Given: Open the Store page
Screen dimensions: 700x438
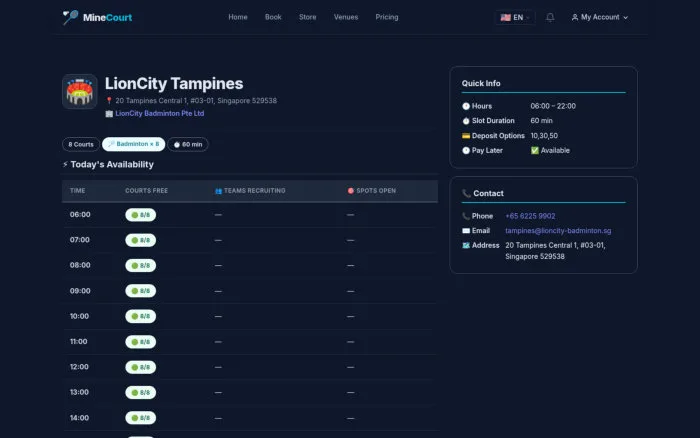Looking at the screenshot, I should pos(308,17).
